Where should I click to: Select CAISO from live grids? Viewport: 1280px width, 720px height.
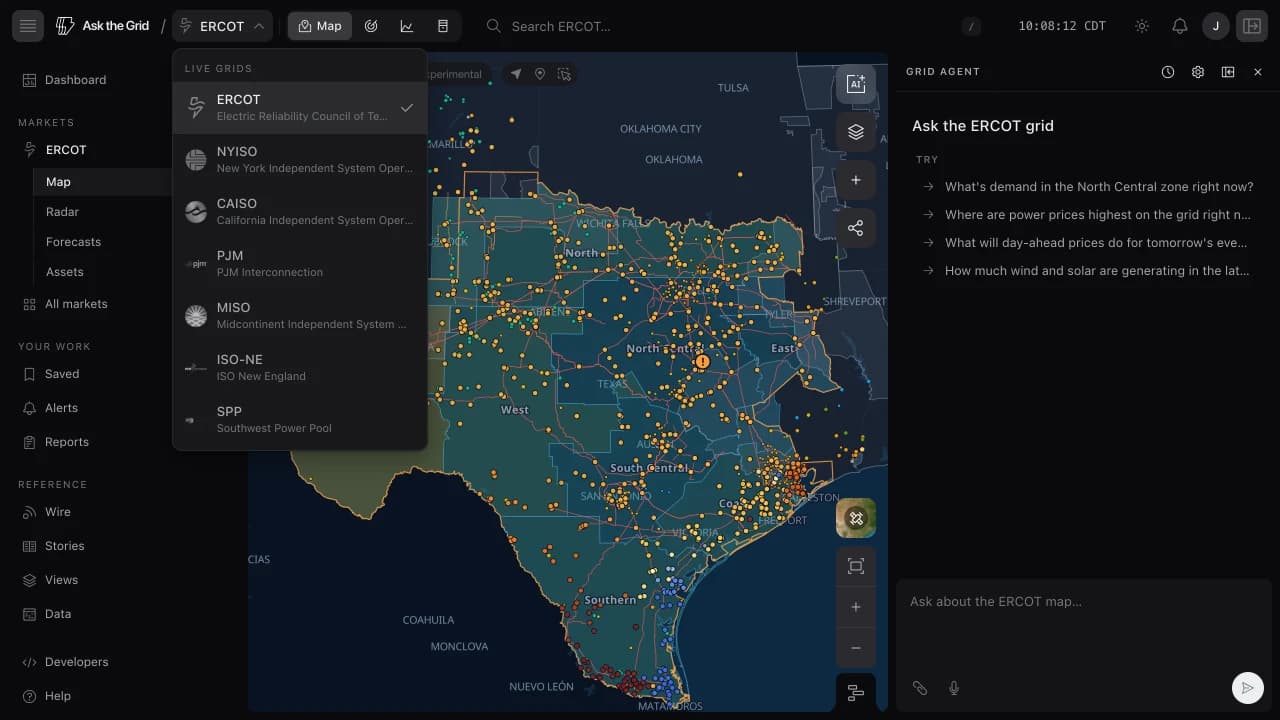(300, 212)
